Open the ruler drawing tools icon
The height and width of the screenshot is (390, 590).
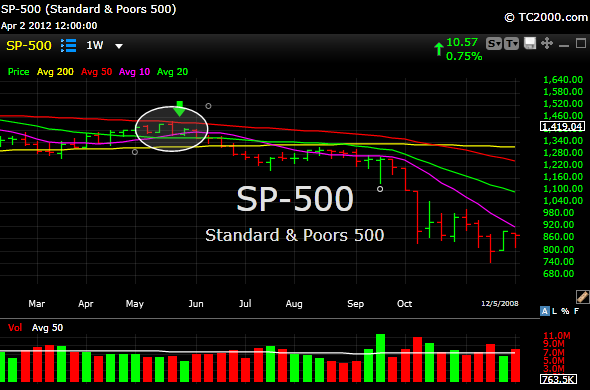pyautogui.click(x=582, y=297)
